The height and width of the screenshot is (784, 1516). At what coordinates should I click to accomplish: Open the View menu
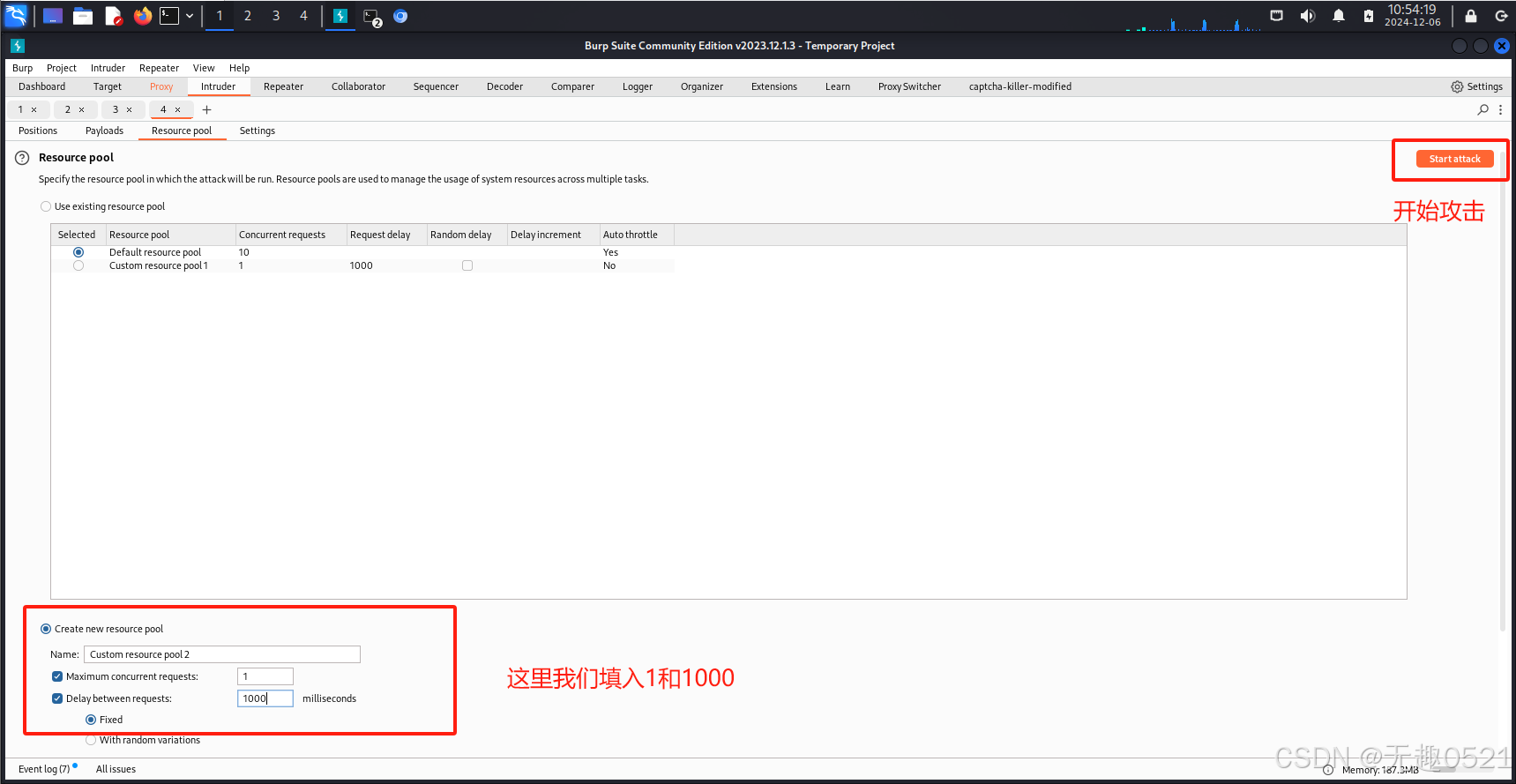click(204, 68)
